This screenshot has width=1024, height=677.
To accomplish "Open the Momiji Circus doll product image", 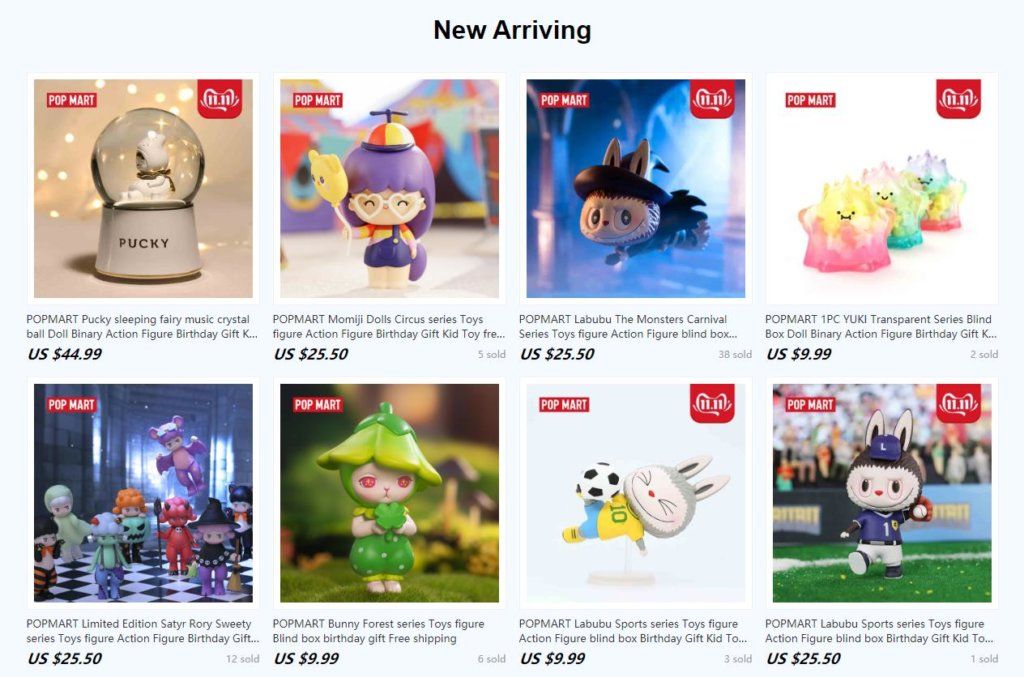I will coord(389,189).
